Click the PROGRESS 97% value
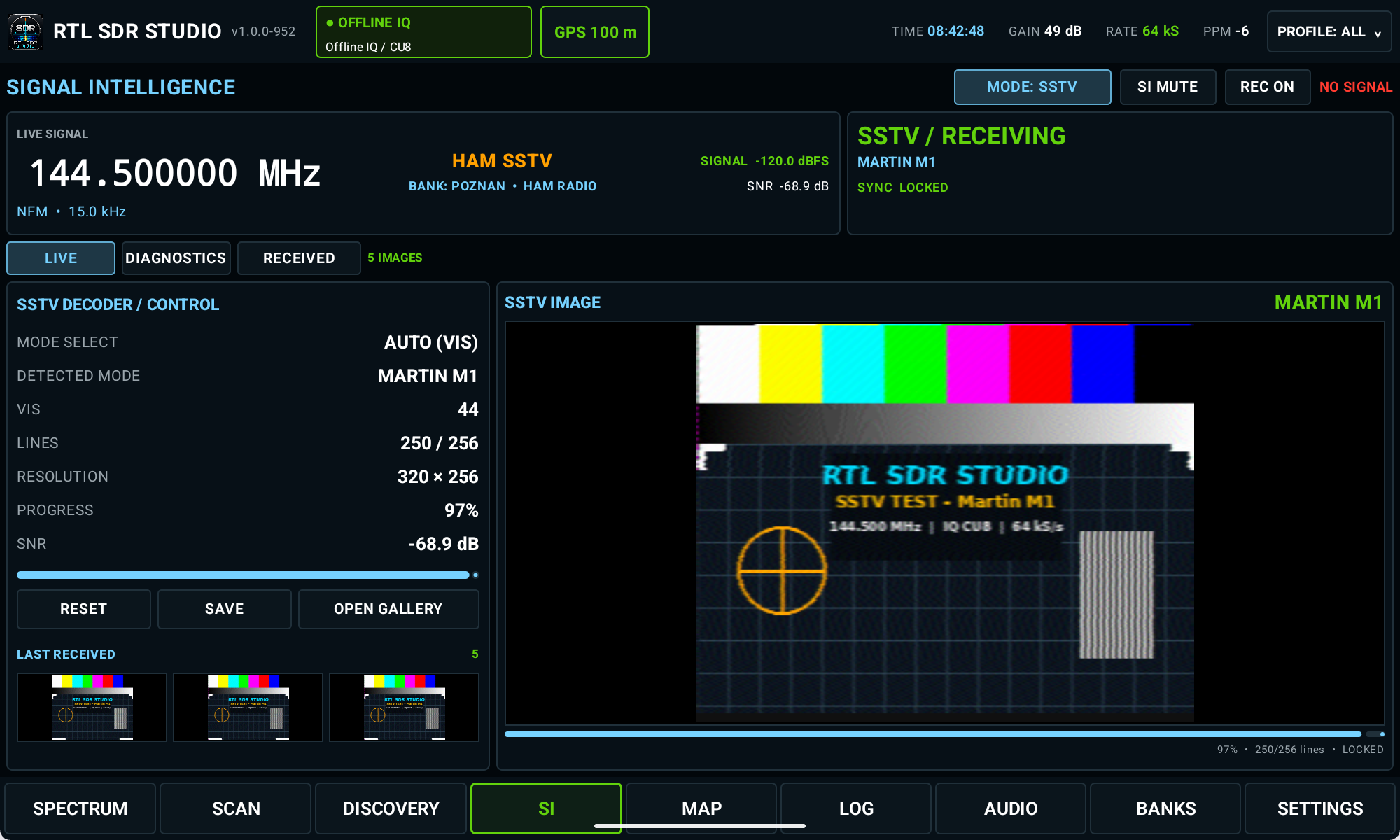The image size is (1400, 840). 461,510
